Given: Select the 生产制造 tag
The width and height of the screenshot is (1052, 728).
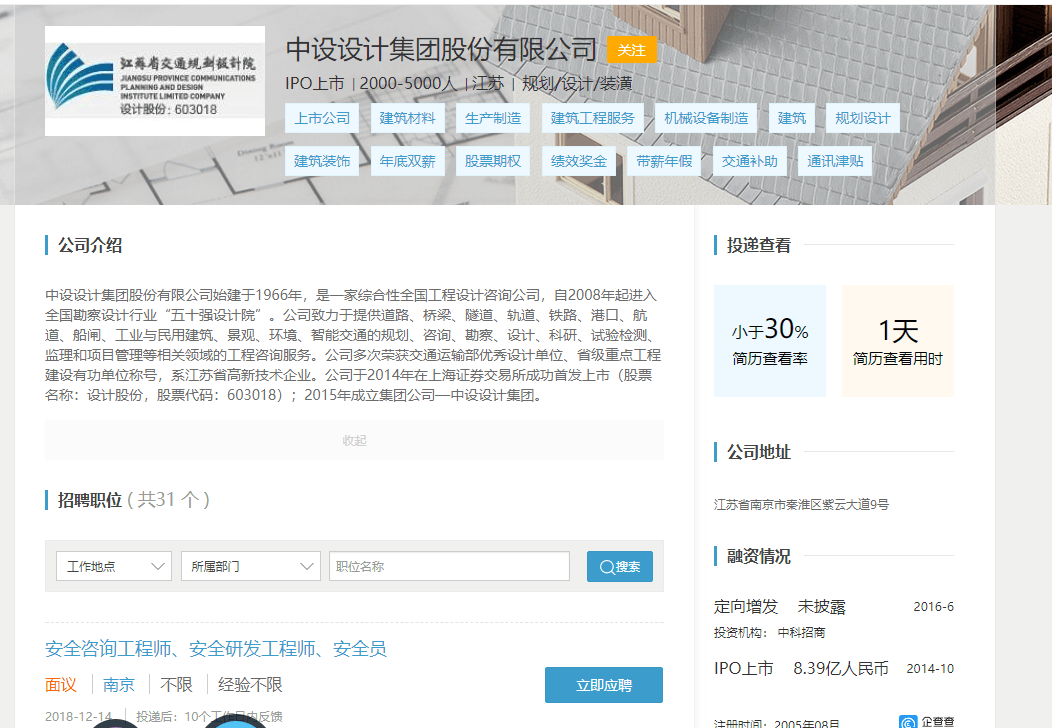Looking at the screenshot, I should [493, 118].
